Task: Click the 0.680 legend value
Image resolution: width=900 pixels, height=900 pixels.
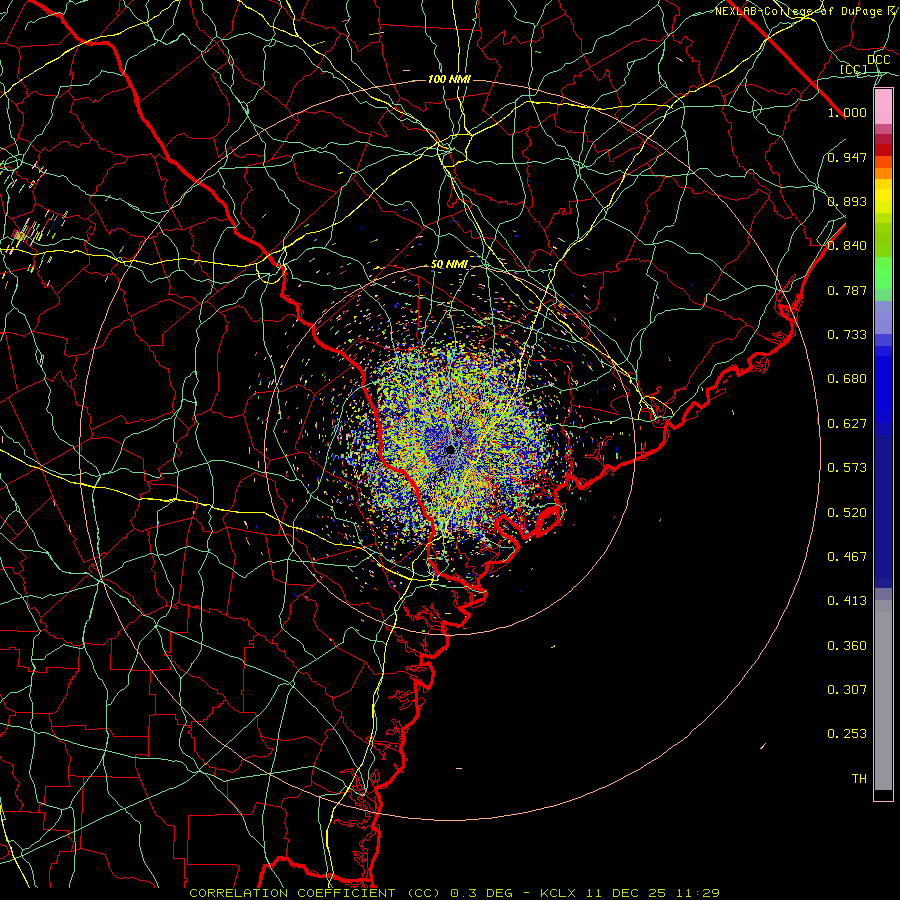Action: point(847,379)
